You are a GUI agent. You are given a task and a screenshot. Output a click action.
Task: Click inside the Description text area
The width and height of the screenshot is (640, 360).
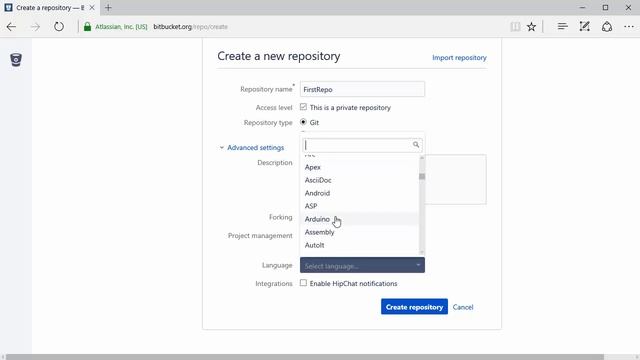click(455, 180)
